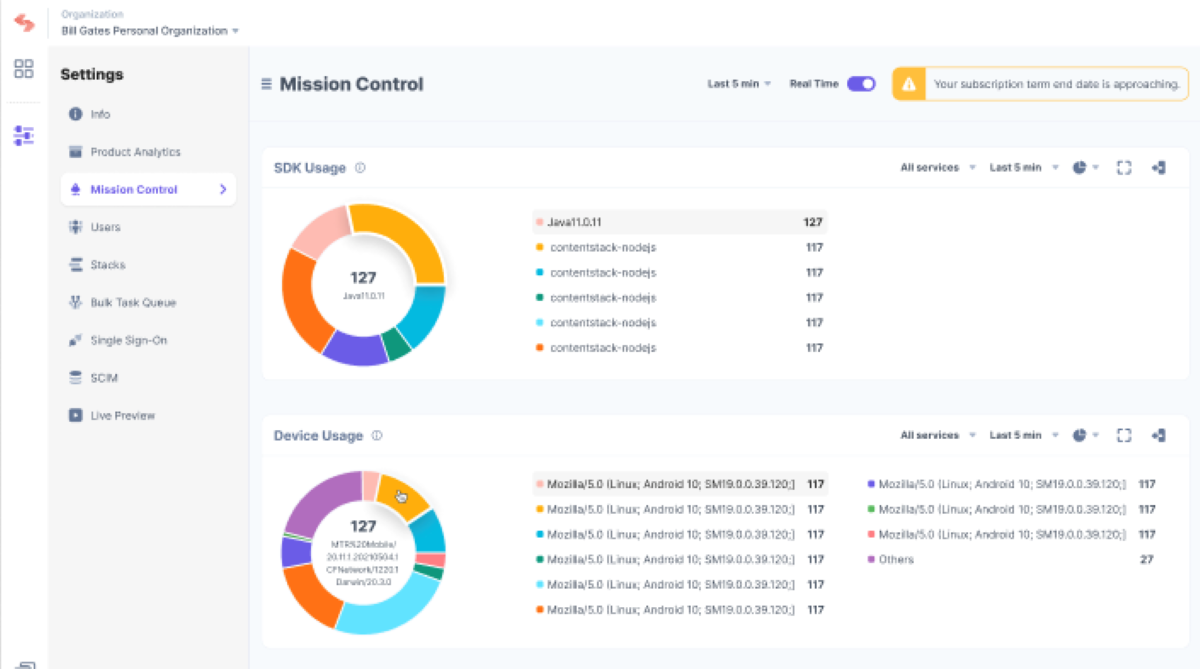
Task: Expand Device Usage card to fullscreen
Action: pyautogui.click(x=1124, y=435)
